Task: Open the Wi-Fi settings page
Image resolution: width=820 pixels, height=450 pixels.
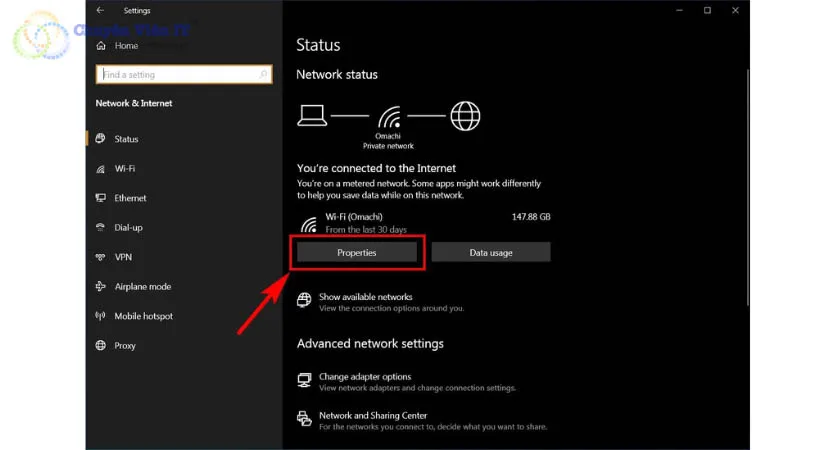Action: tap(125, 169)
